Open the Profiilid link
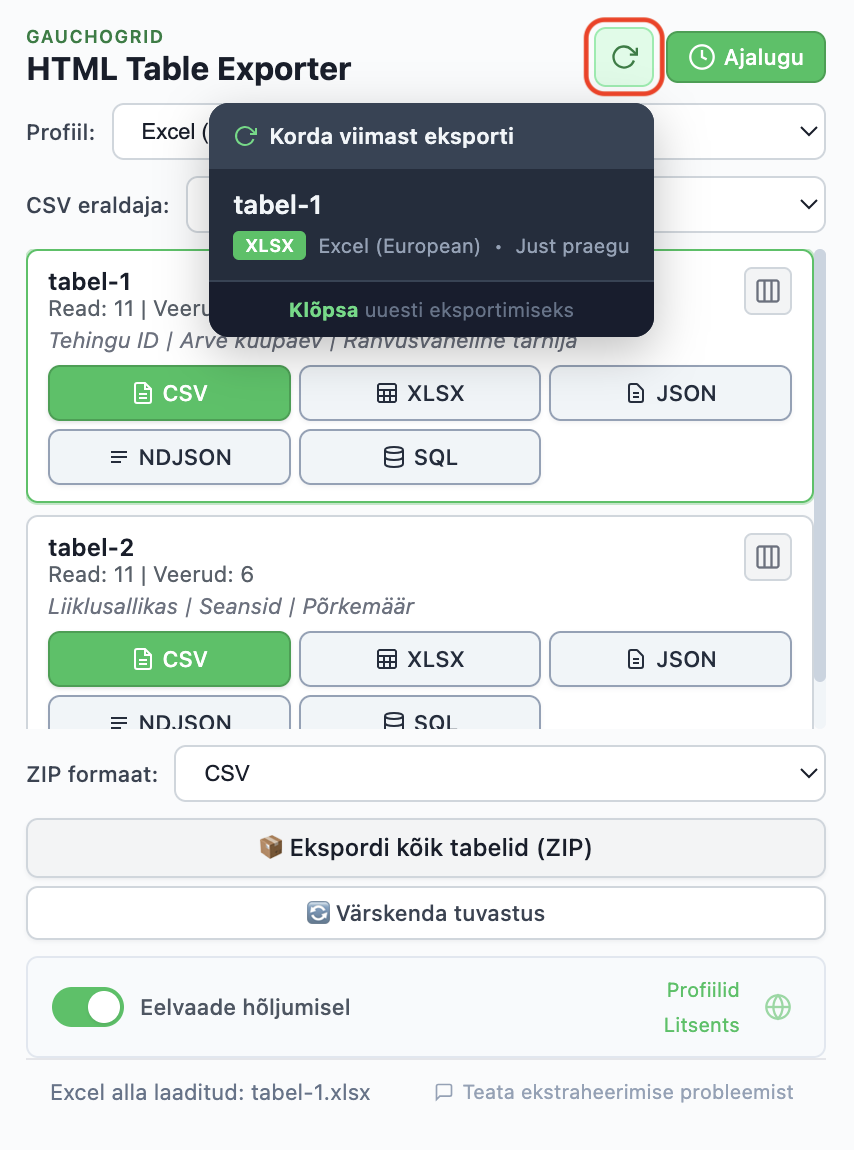The image size is (854, 1150). click(x=702, y=990)
